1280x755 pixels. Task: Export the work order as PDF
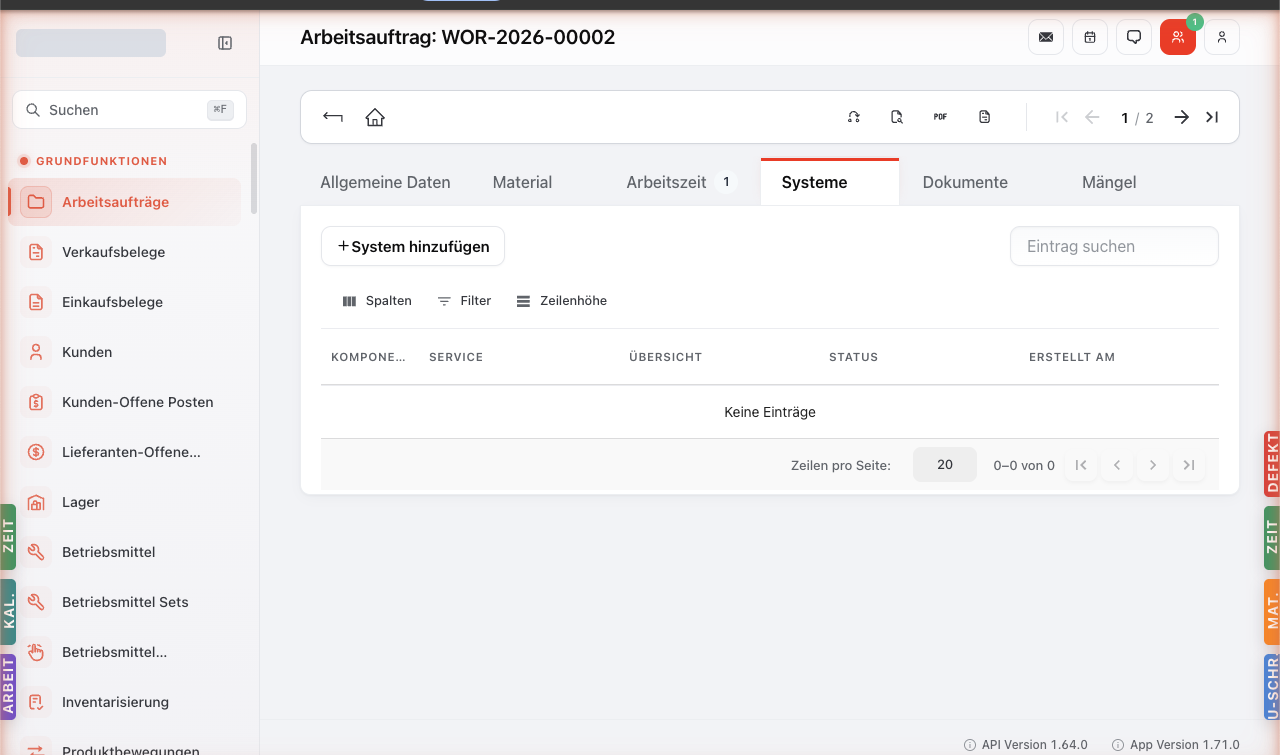click(940, 117)
